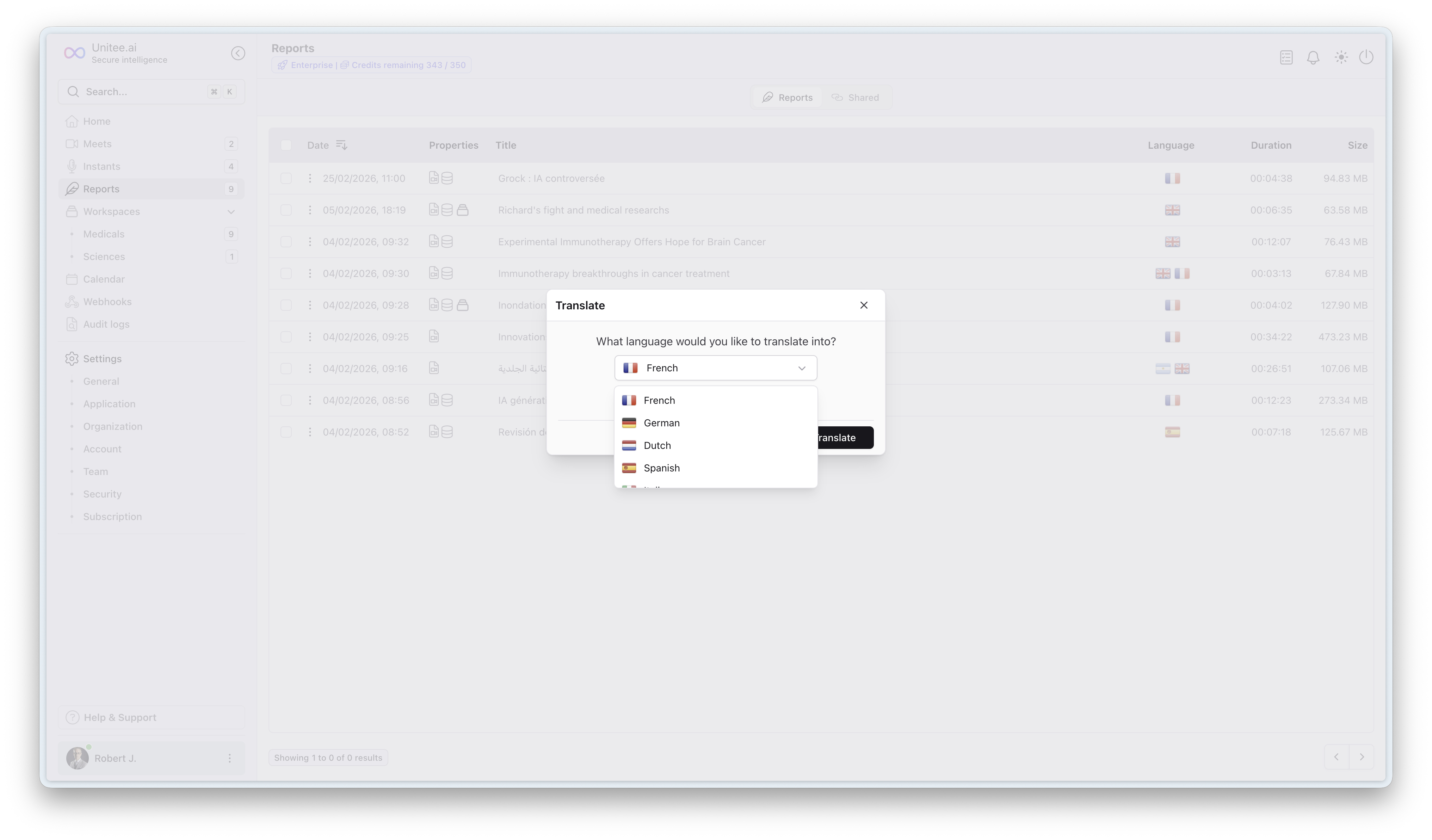This screenshot has height=840, width=1432.
Task: Open row menu for 04/02/2026, 08:52 report
Action: tap(310, 432)
